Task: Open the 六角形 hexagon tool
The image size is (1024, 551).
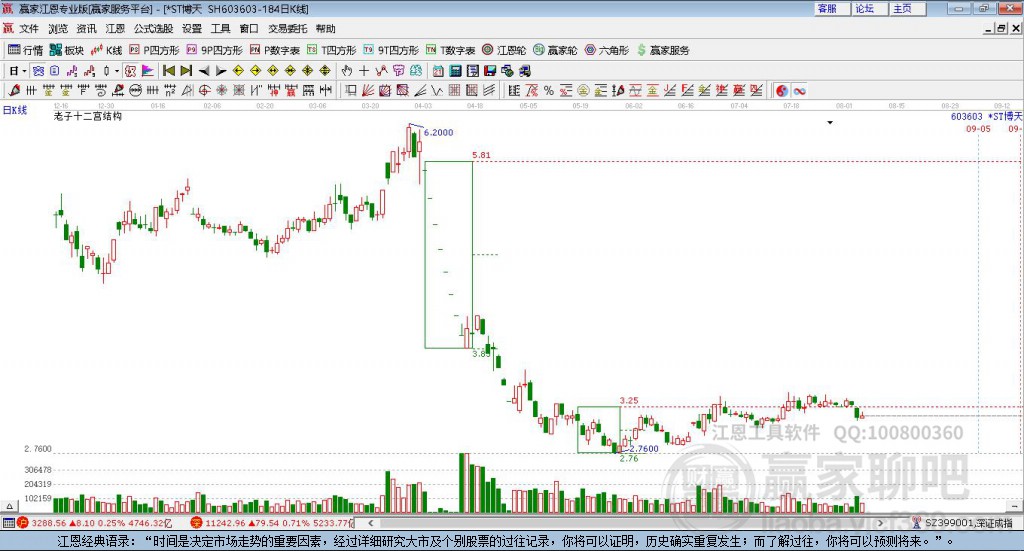Action: (x=607, y=50)
